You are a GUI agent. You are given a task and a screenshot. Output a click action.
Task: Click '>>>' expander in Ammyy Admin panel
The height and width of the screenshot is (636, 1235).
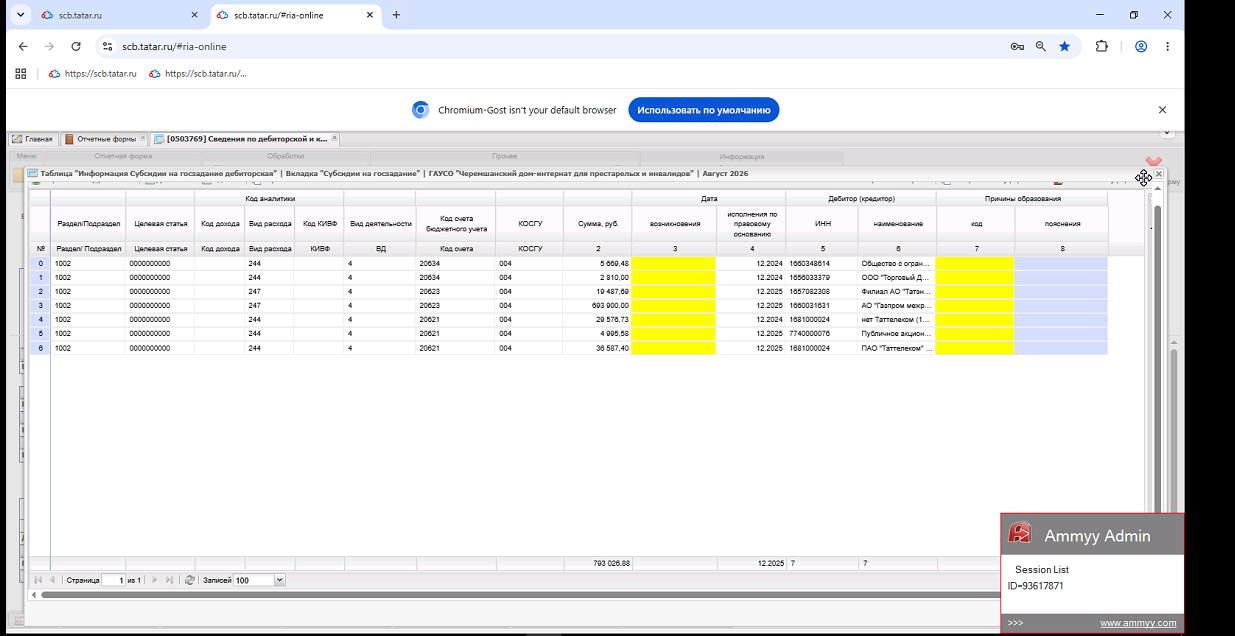point(1016,623)
